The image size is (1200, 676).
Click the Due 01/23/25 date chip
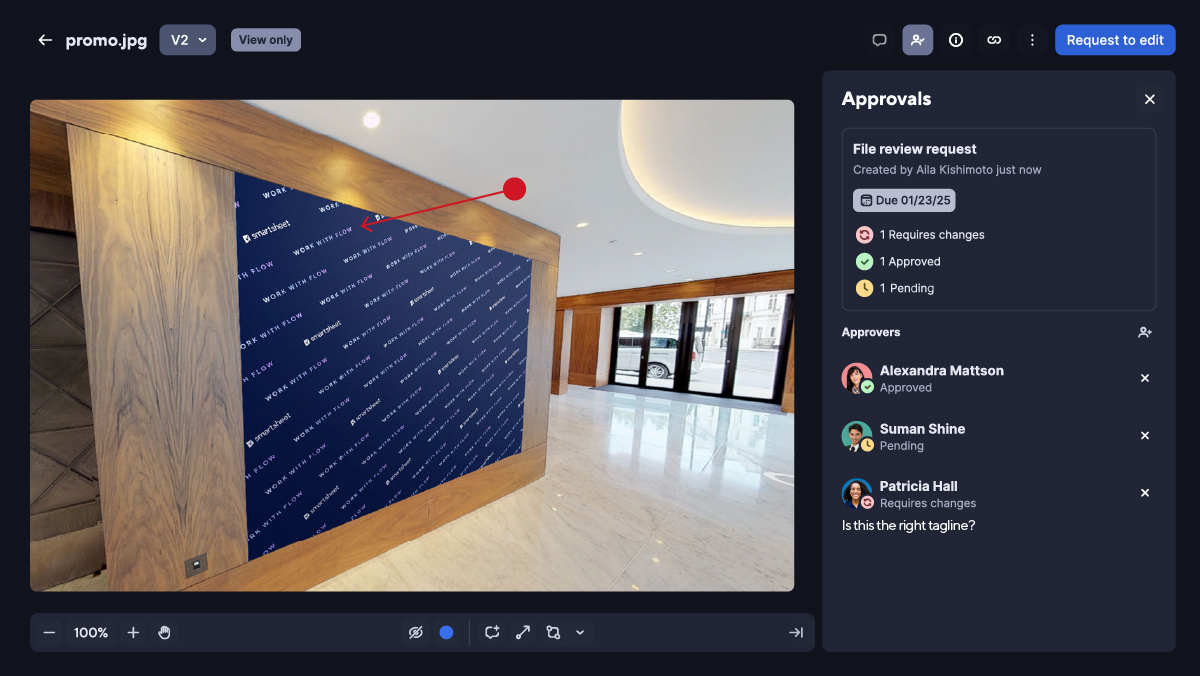click(x=904, y=200)
